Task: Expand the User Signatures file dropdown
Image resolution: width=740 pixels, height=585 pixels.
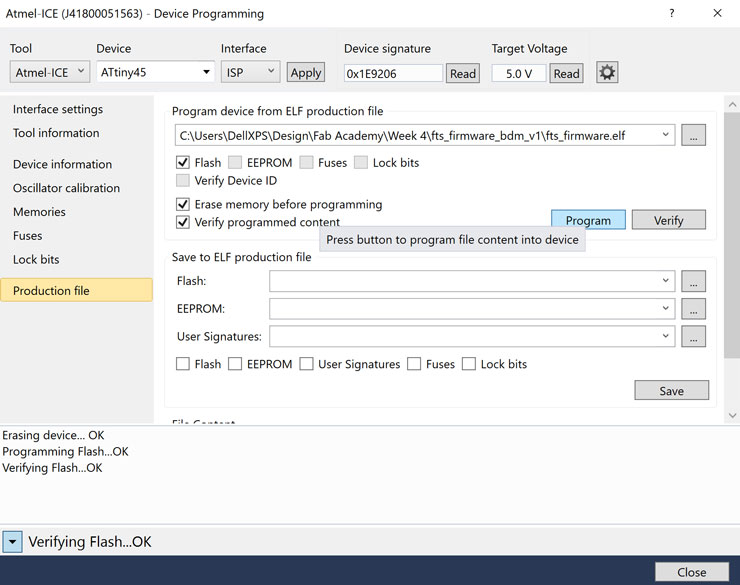Action: pyautogui.click(x=665, y=336)
